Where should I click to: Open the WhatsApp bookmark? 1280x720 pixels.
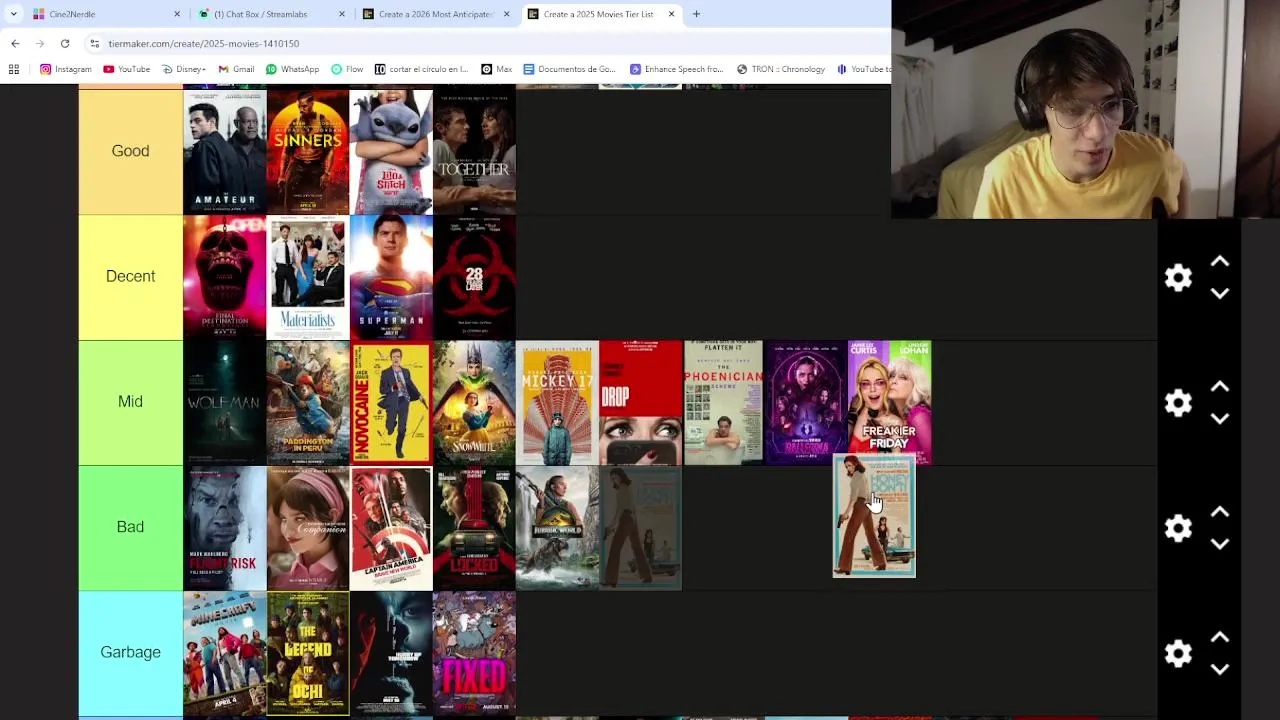click(292, 69)
